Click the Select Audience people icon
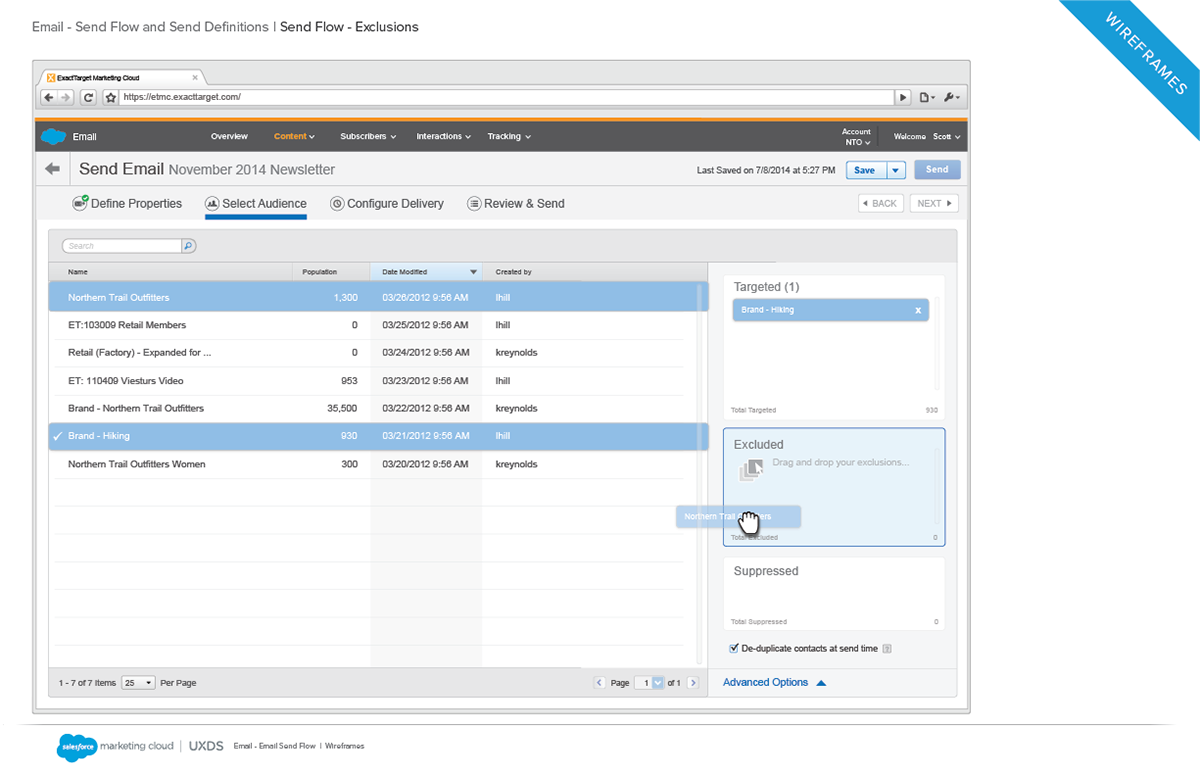 click(x=212, y=204)
